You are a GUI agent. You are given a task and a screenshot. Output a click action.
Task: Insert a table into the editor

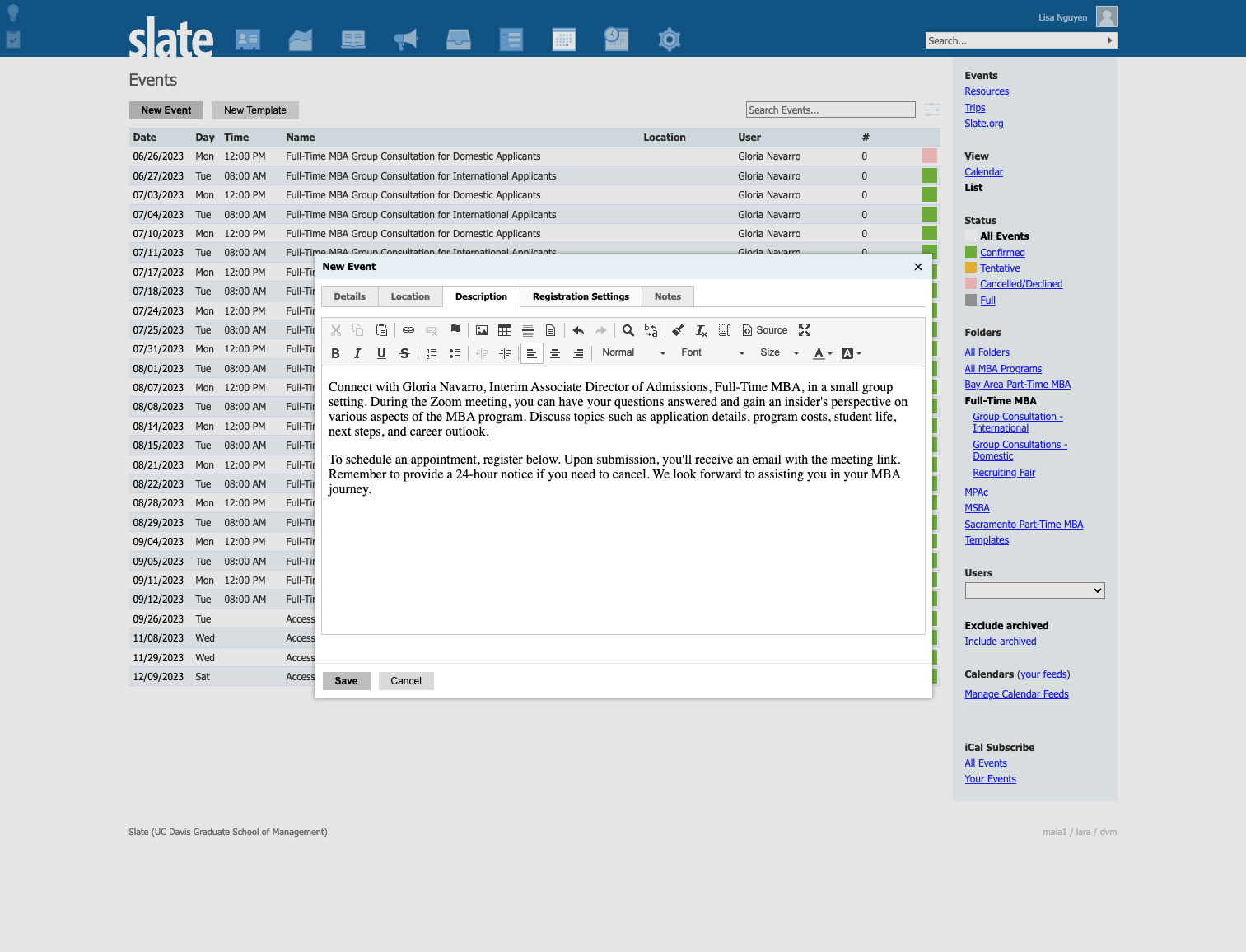(x=505, y=330)
